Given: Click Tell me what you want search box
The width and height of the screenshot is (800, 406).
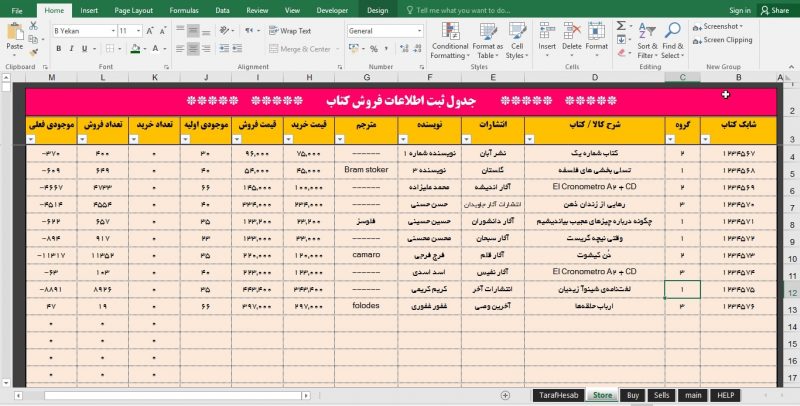Looking at the screenshot, I should (x=458, y=10).
